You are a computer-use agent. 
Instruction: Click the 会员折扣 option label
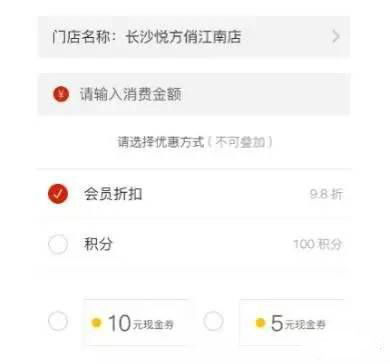[x=113, y=194]
